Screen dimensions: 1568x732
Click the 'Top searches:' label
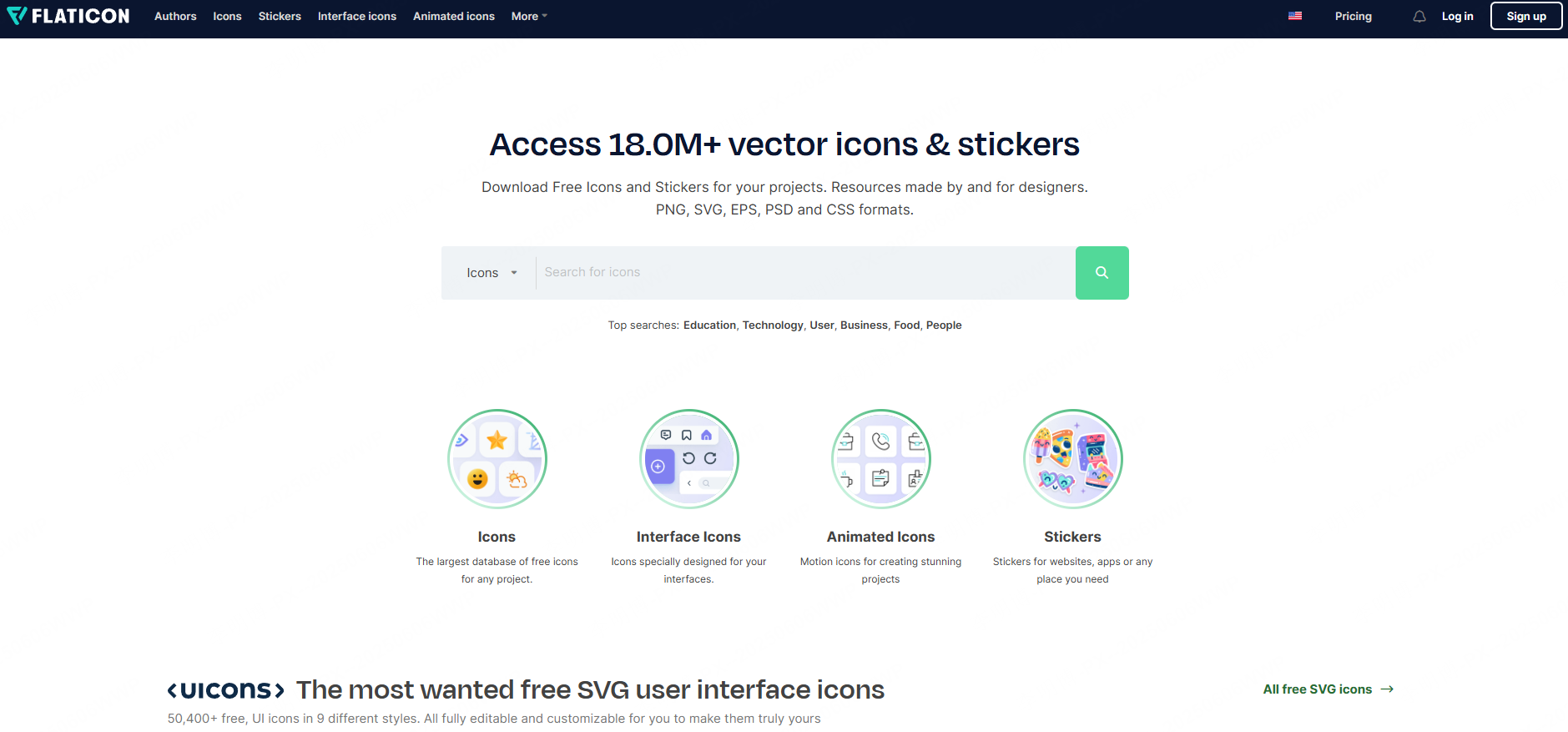[643, 326]
